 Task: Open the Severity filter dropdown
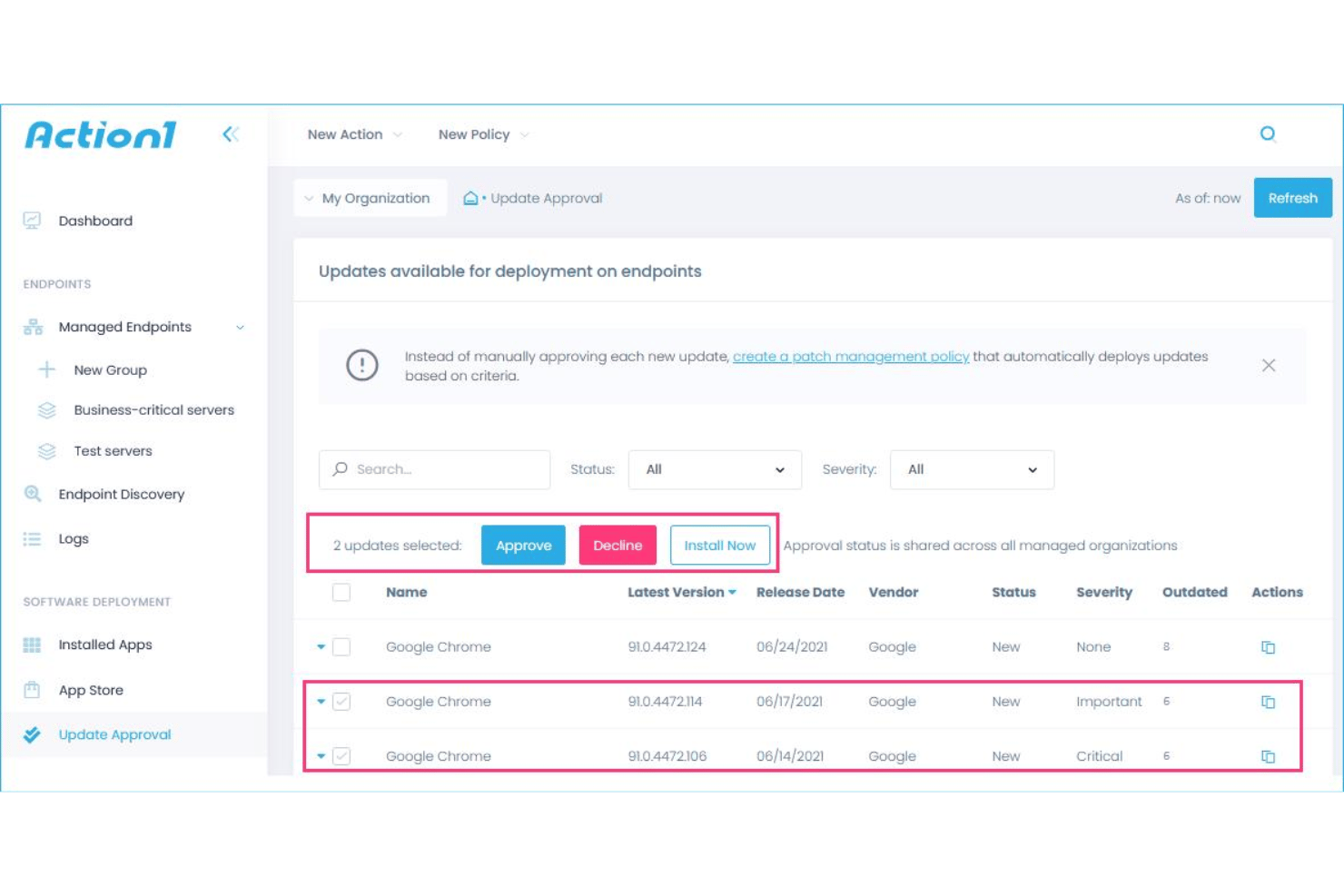[x=972, y=469]
